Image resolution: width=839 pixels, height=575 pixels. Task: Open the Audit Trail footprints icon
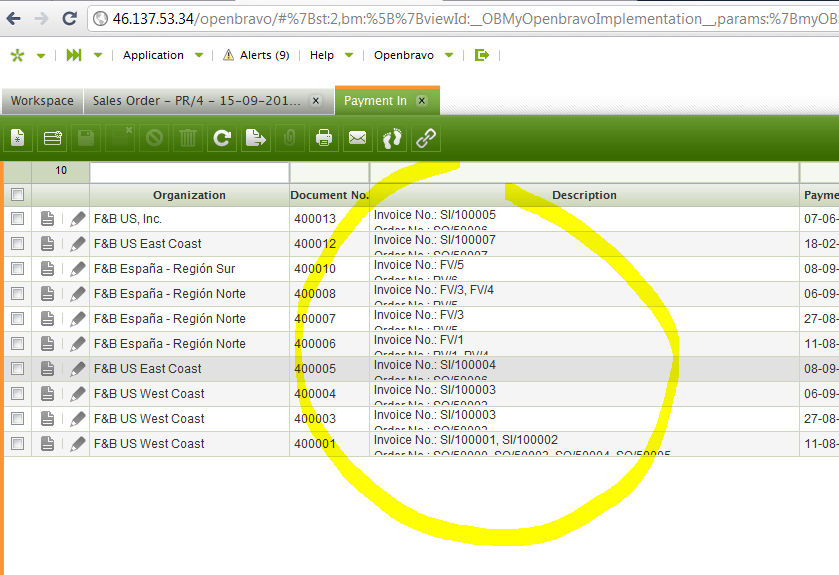click(392, 138)
